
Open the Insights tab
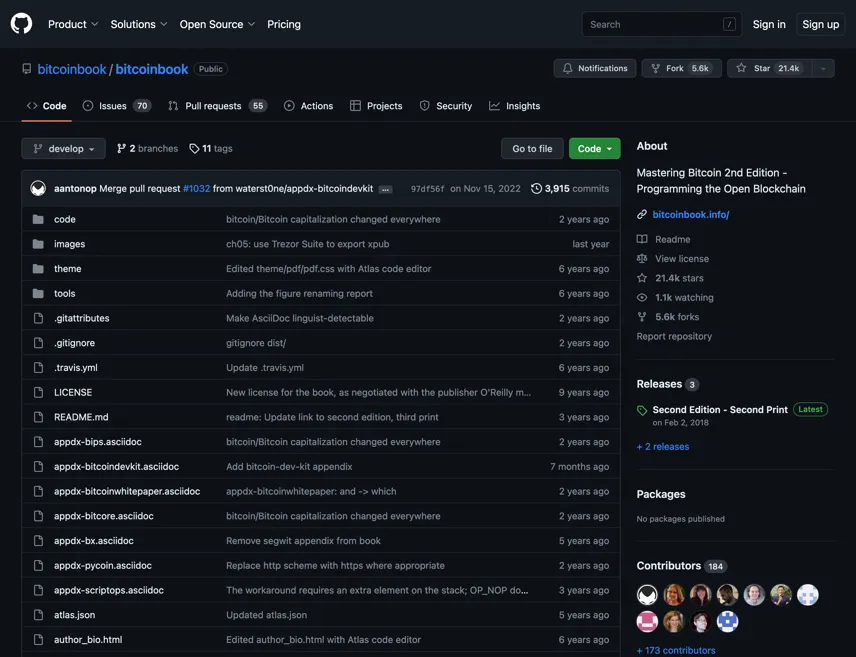coord(514,106)
